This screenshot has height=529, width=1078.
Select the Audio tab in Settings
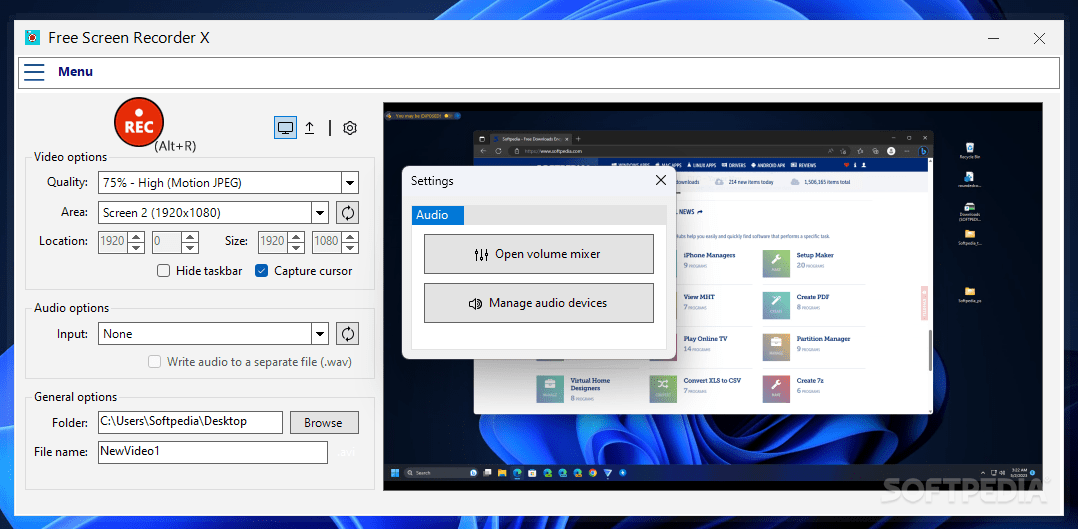click(x=438, y=215)
